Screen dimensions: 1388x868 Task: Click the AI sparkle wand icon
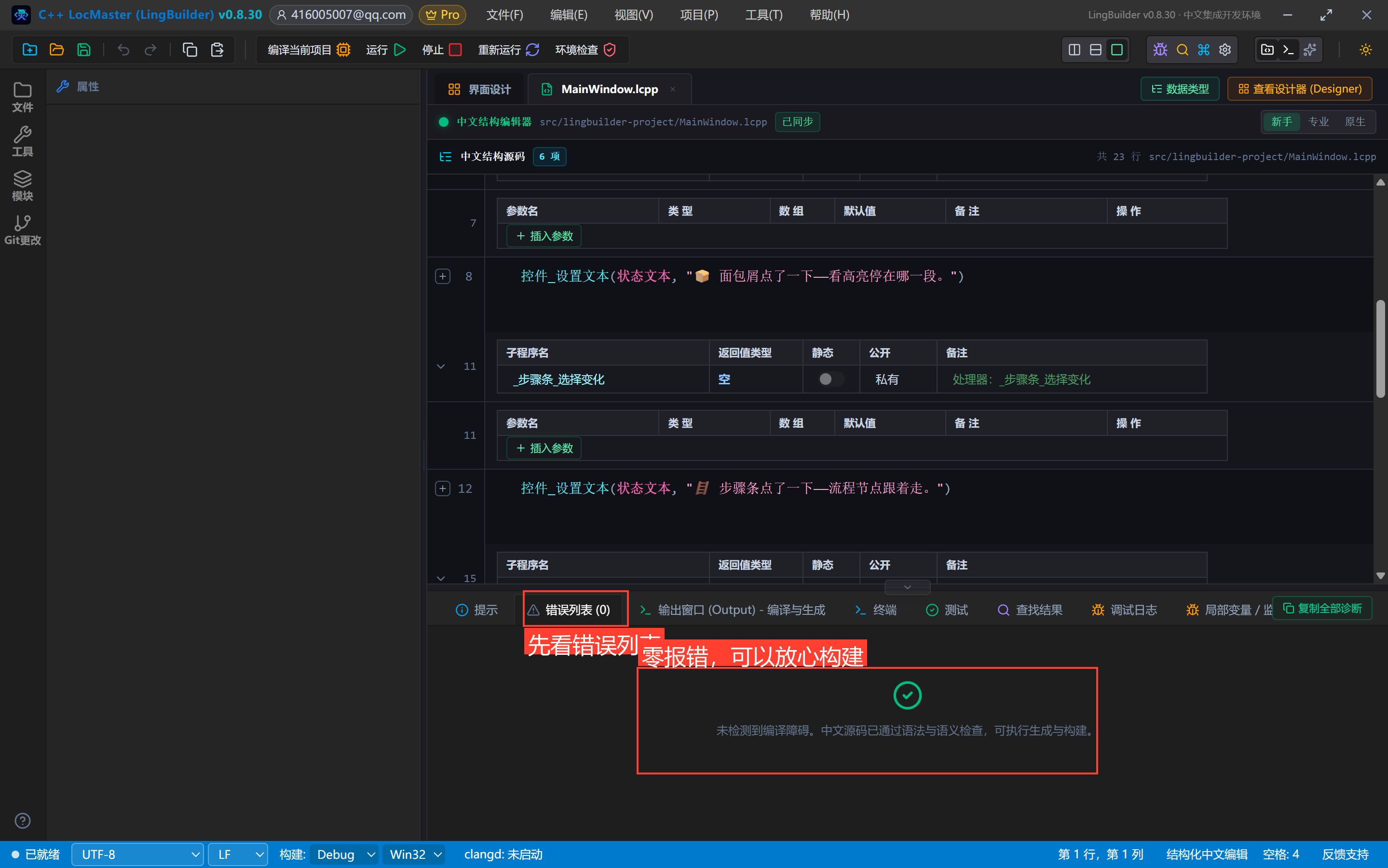click(x=1310, y=50)
